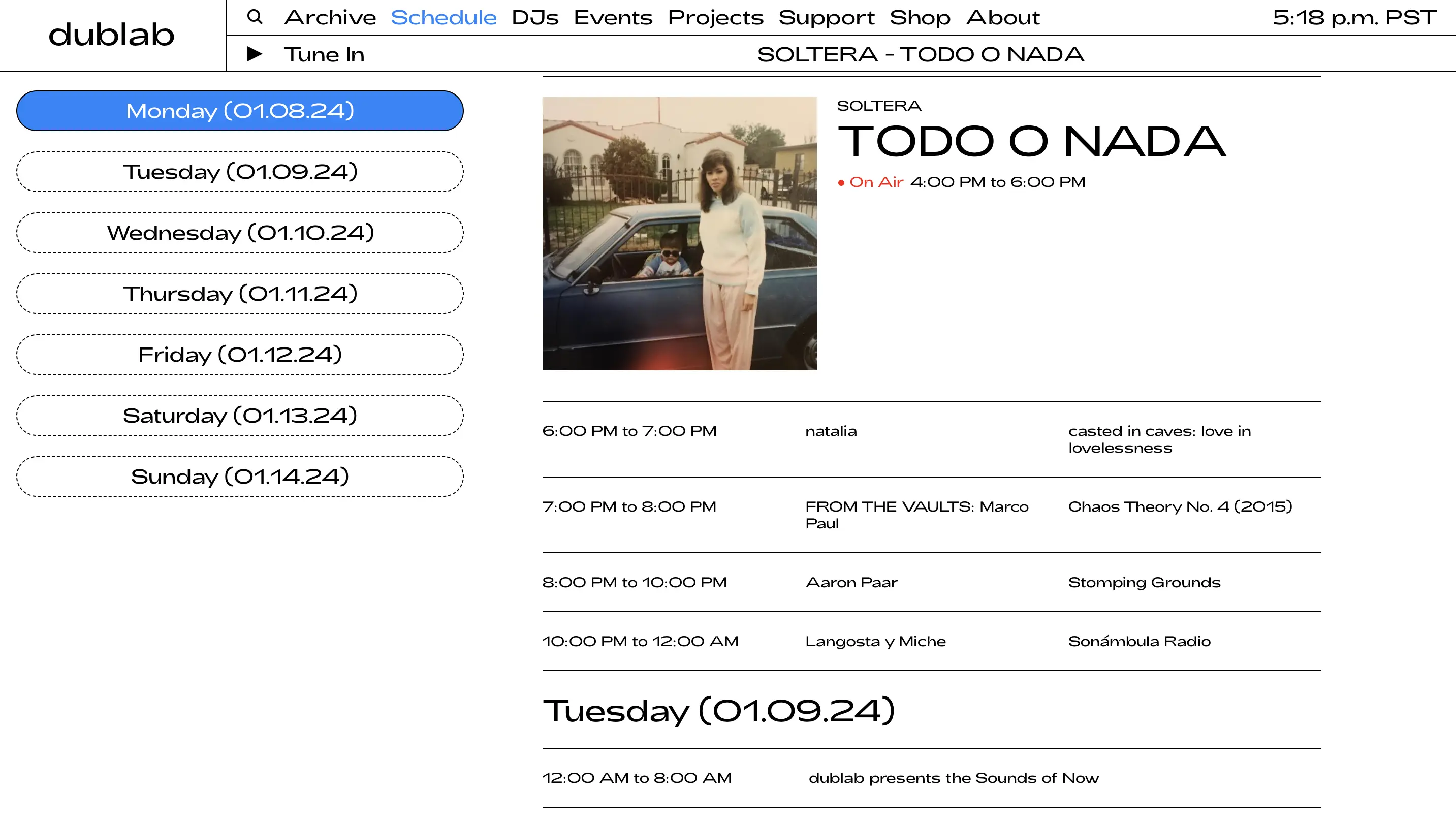Viewport: 1456px width, 825px height.
Task: Select Saturday (01.13.24) day button
Action: [x=240, y=416]
